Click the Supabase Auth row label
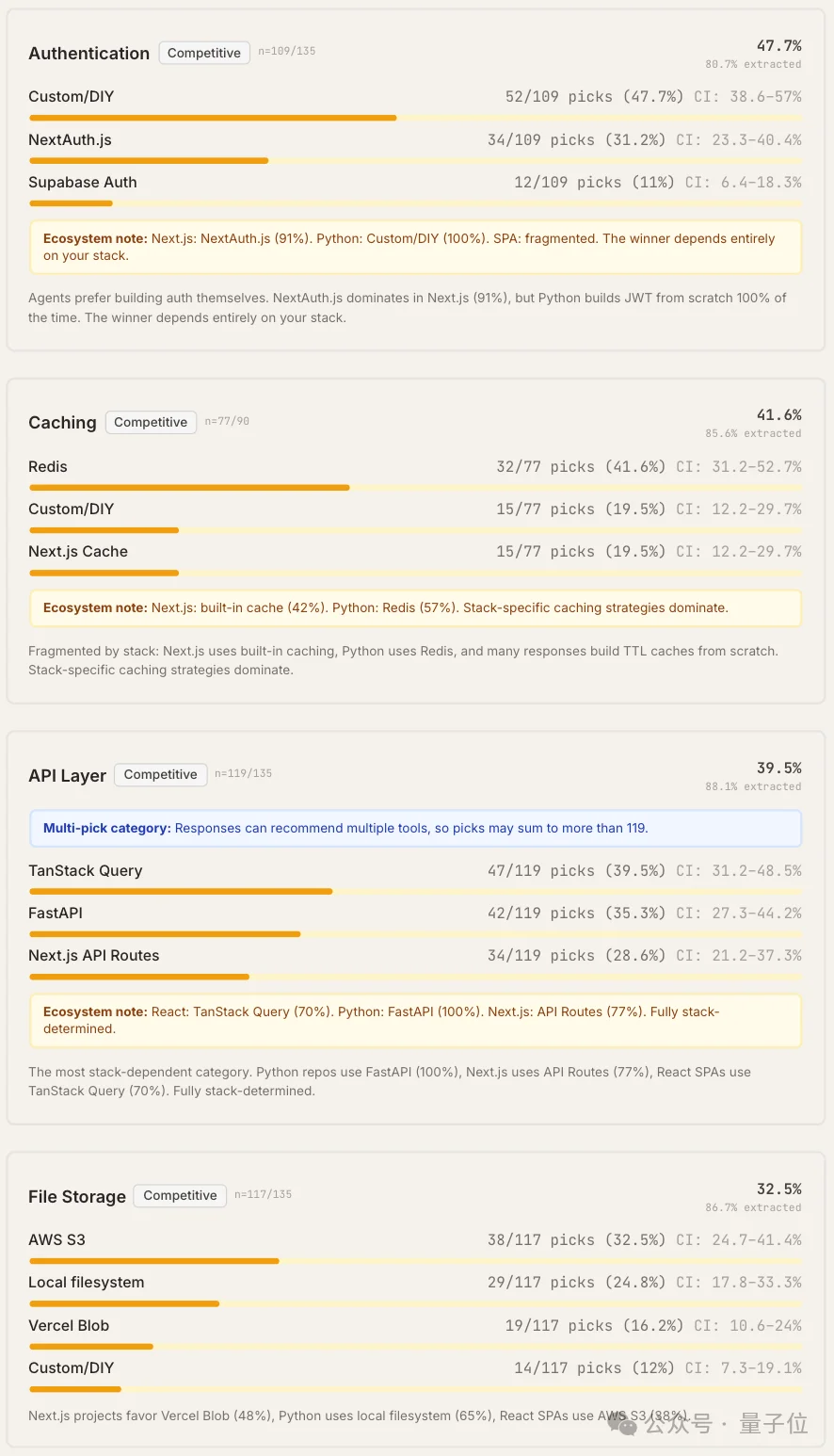 point(83,183)
